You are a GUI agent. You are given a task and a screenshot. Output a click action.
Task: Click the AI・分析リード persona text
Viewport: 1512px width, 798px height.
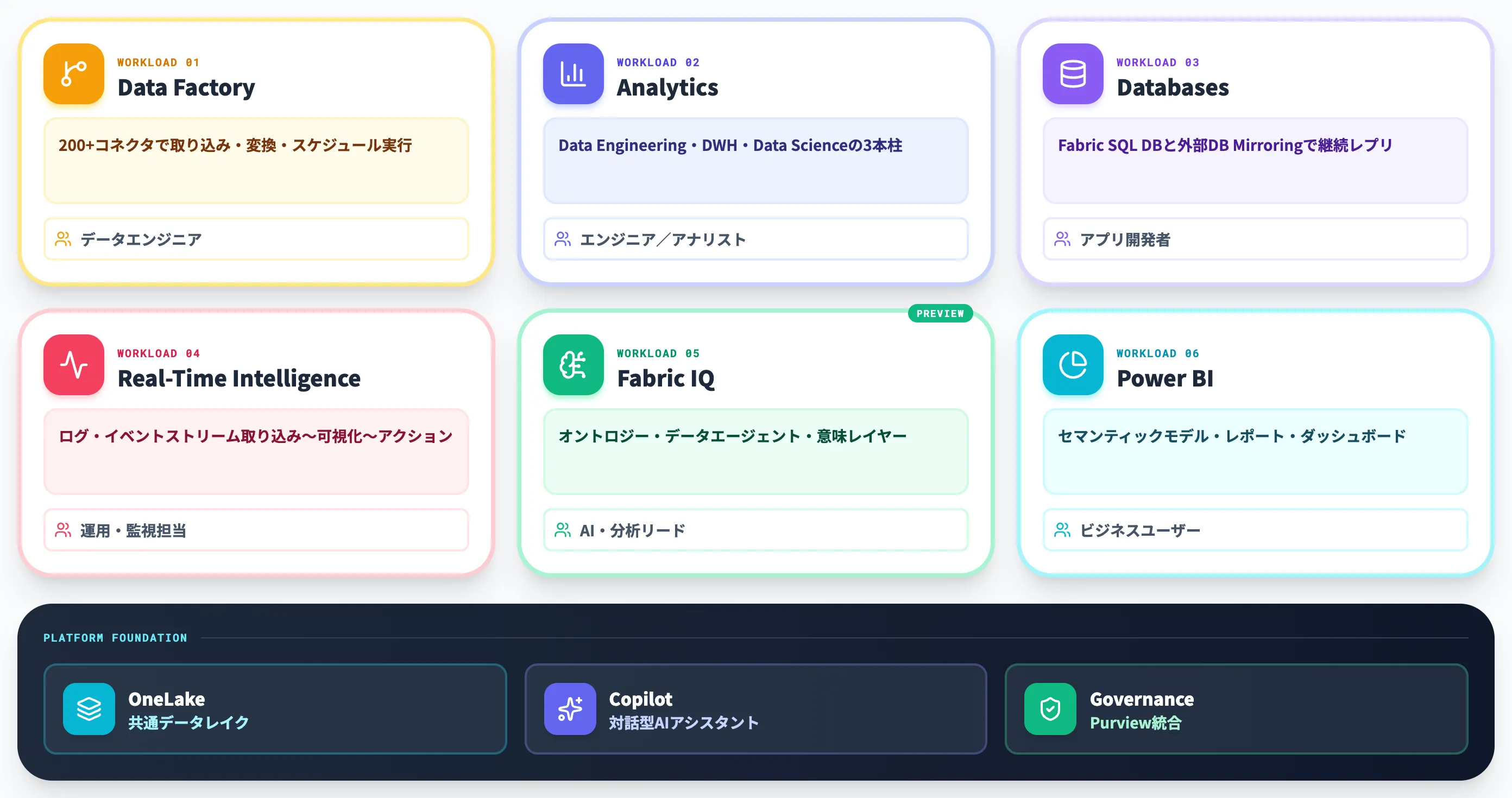pos(632,530)
